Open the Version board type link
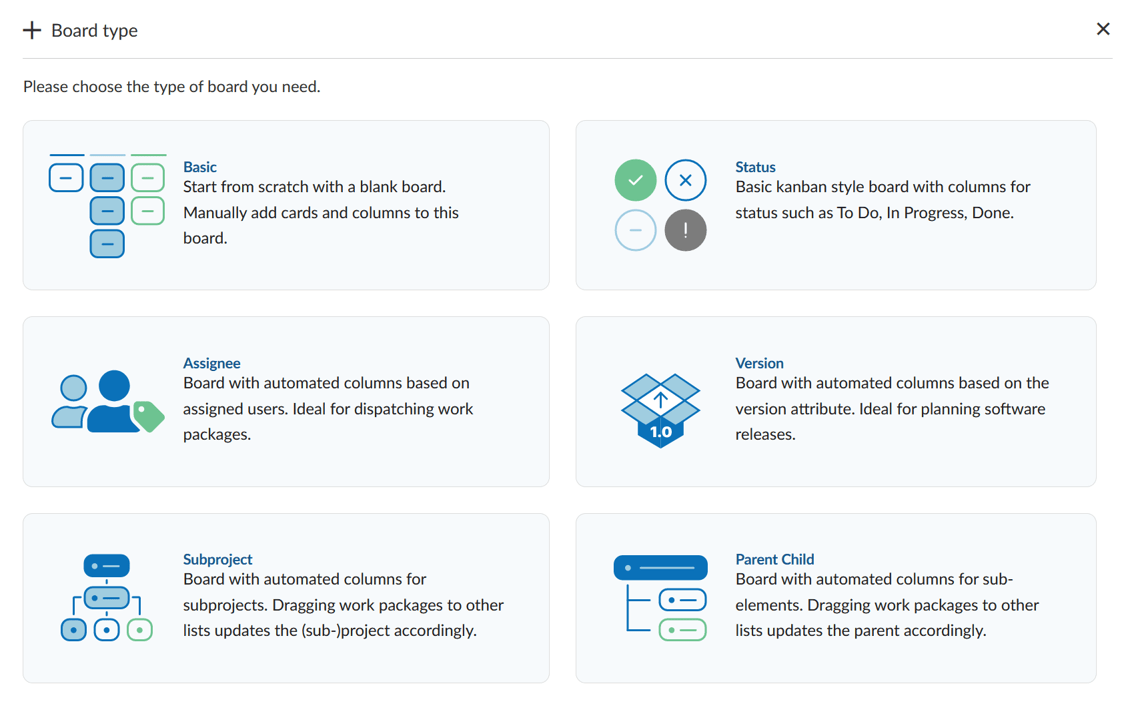1136x720 pixels. (x=760, y=362)
